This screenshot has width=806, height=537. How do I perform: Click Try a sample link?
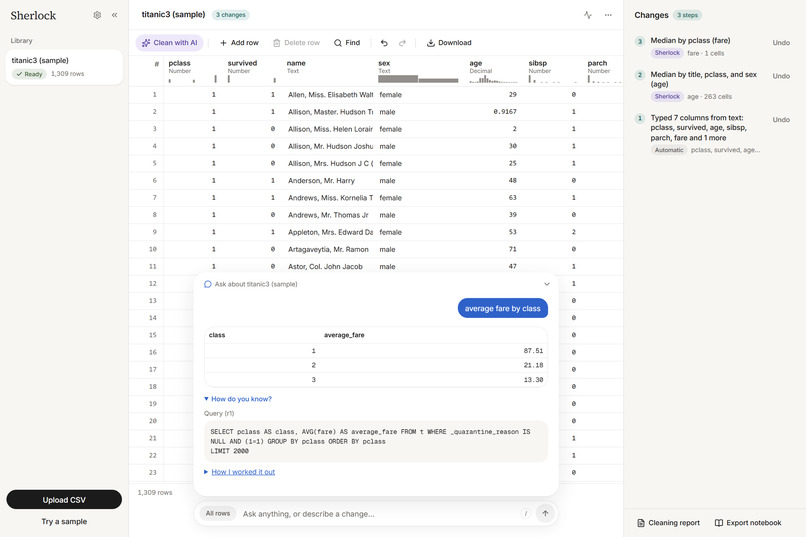64,521
